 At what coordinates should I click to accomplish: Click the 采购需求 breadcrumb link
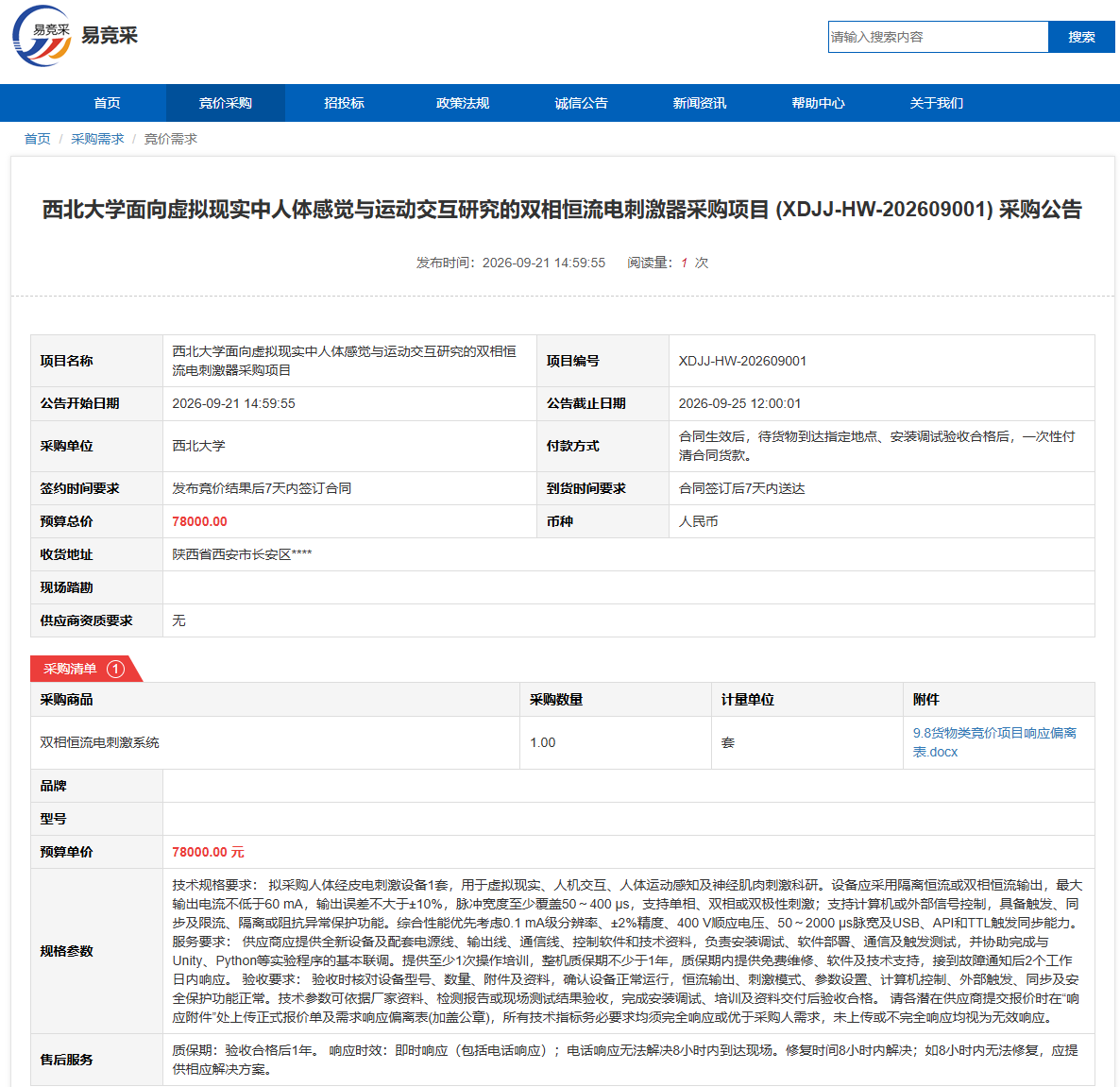(x=97, y=139)
